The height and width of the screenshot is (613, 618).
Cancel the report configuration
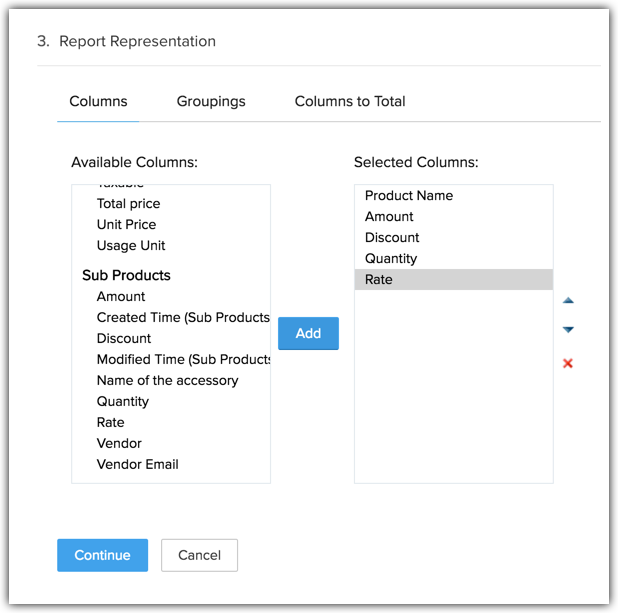(x=199, y=555)
